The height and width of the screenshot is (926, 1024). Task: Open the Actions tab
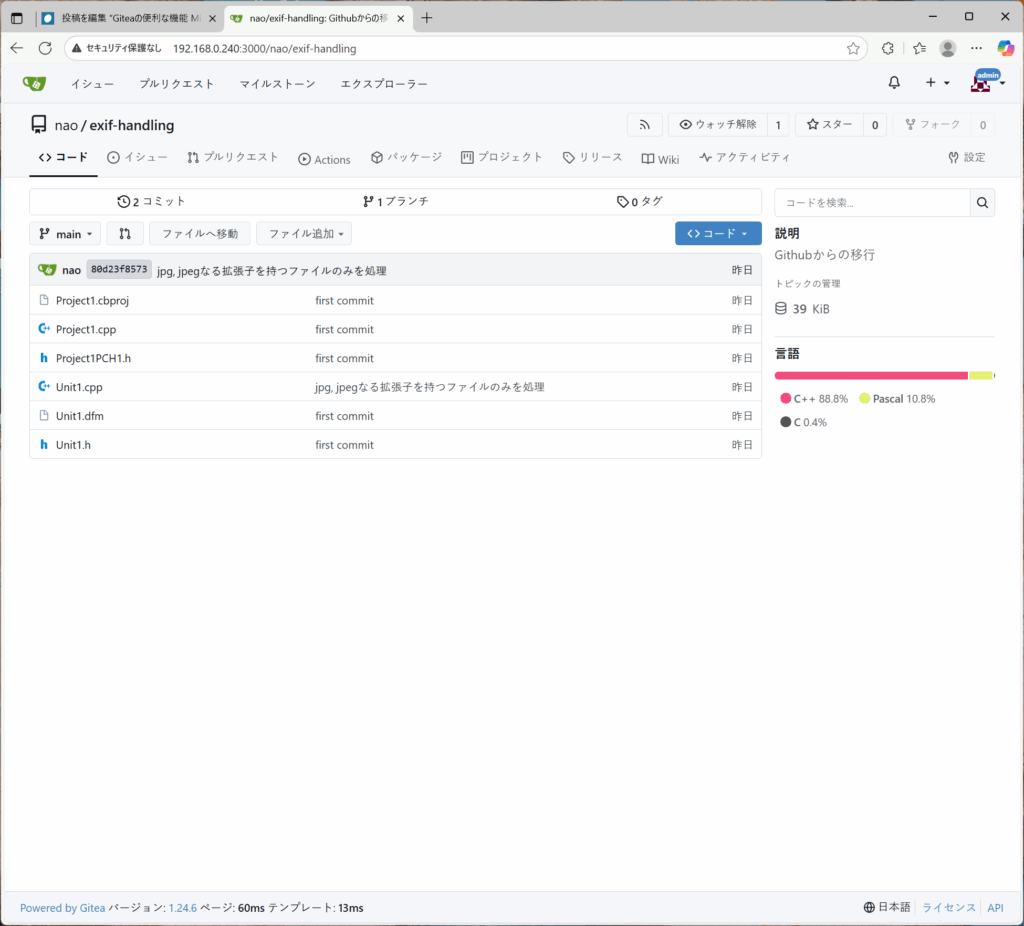tap(324, 159)
